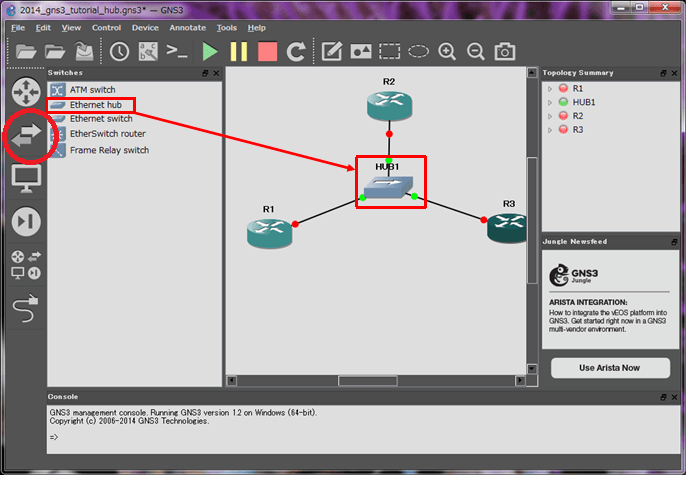Image resolution: width=688 pixels, height=477 pixels.
Task: Float the Topology Summary panel
Action: 663,73
